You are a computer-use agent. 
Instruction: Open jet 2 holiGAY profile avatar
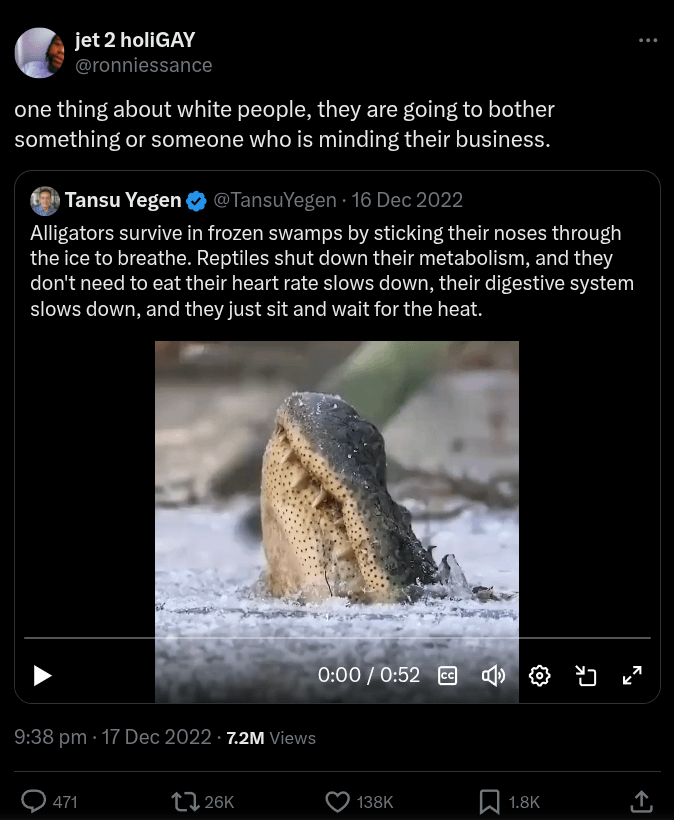point(39,53)
